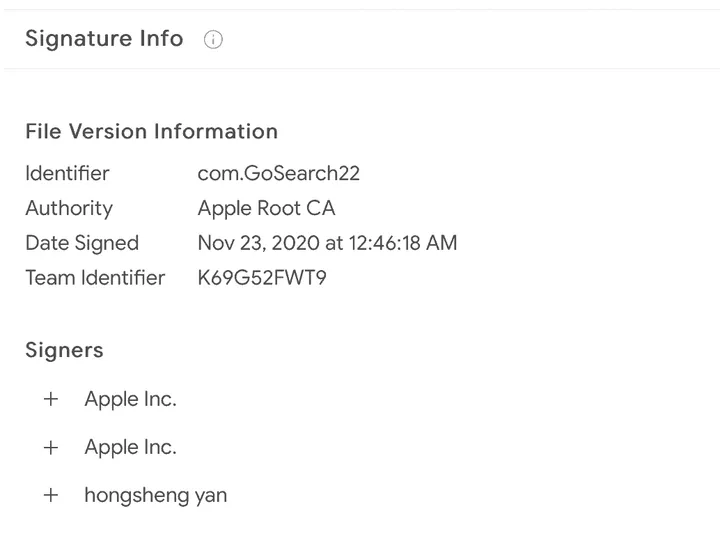Click the Authority field label
The image size is (720, 547).
[x=69, y=208]
